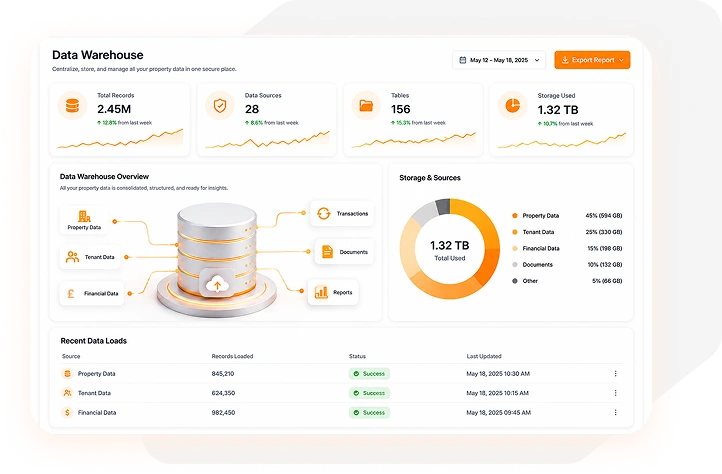Click the May 18, 2025 10:15 AM timestamp

pos(498,393)
